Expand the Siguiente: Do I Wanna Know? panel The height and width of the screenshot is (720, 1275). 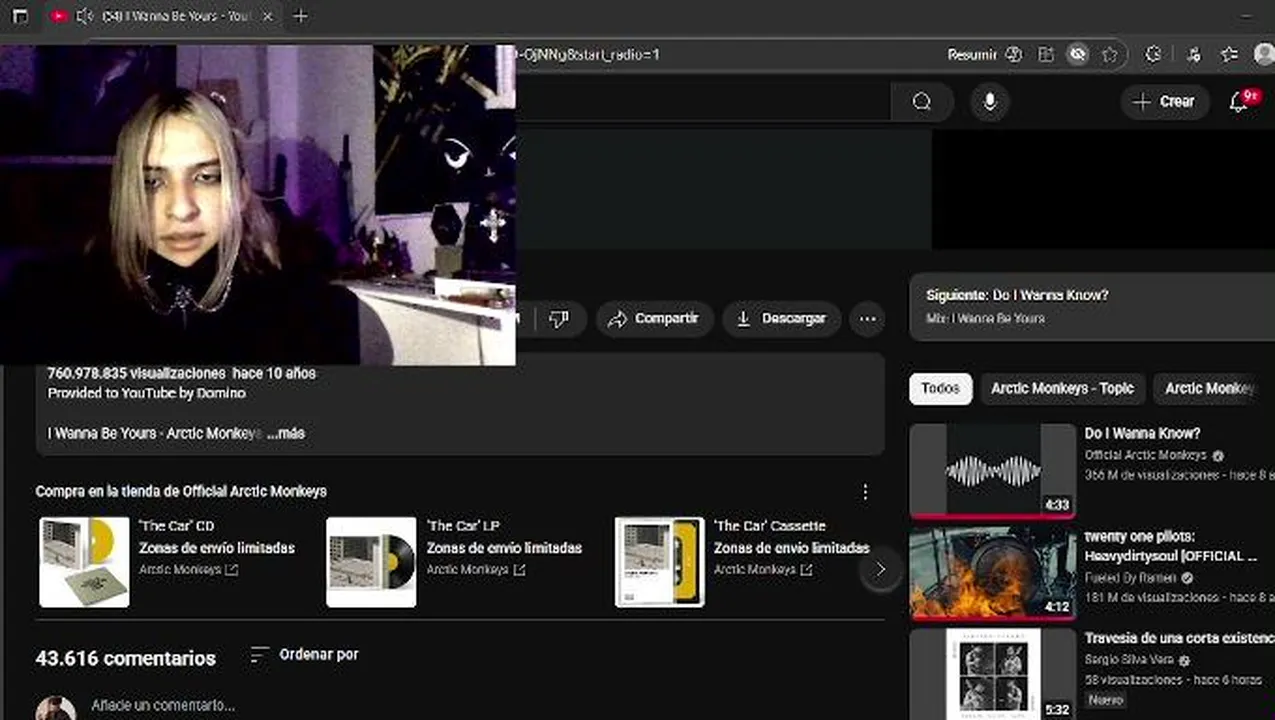[x=1091, y=306]
